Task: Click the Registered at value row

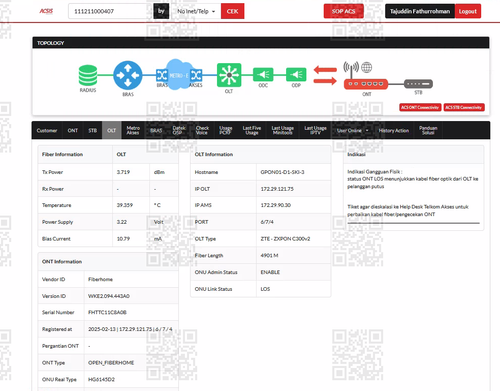Action: click(x=108, y=329)
